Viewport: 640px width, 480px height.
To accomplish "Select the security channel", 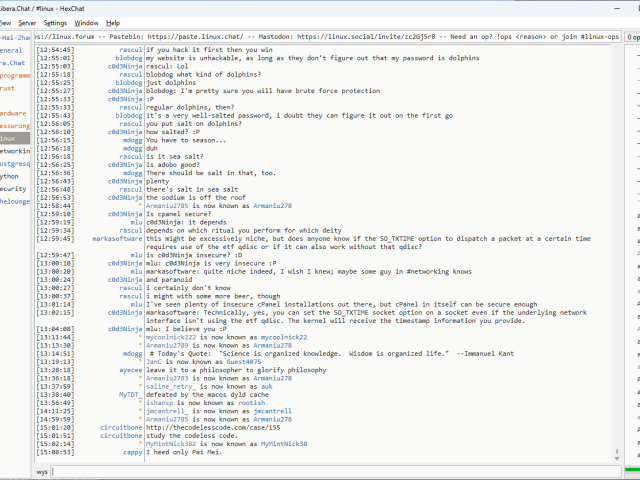I will point(13,188).
